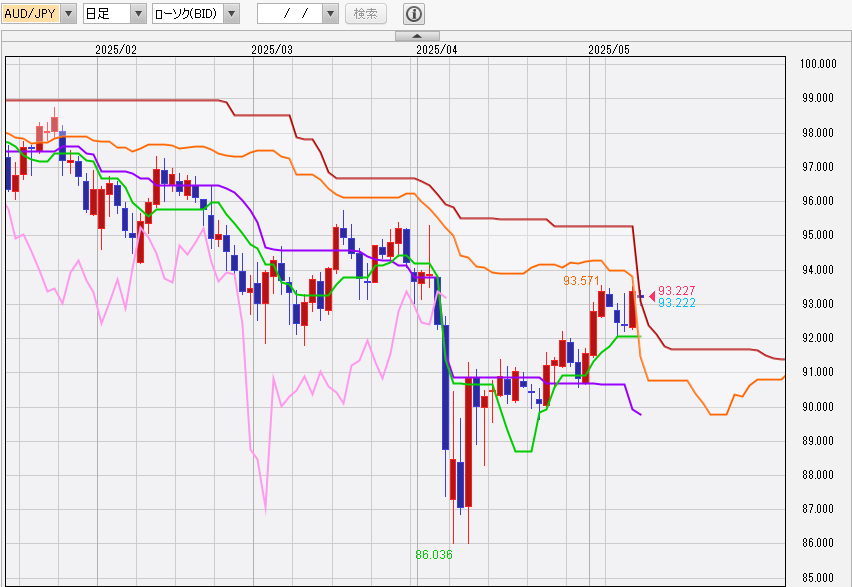Collapse the toolbar using the small up arrow
The height and width of the screenshot is (587, 852).
418,36
